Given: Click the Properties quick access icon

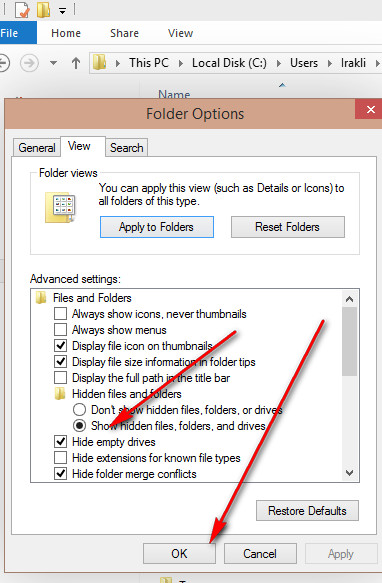Looking at the screenshot, I should click(22, 10).
